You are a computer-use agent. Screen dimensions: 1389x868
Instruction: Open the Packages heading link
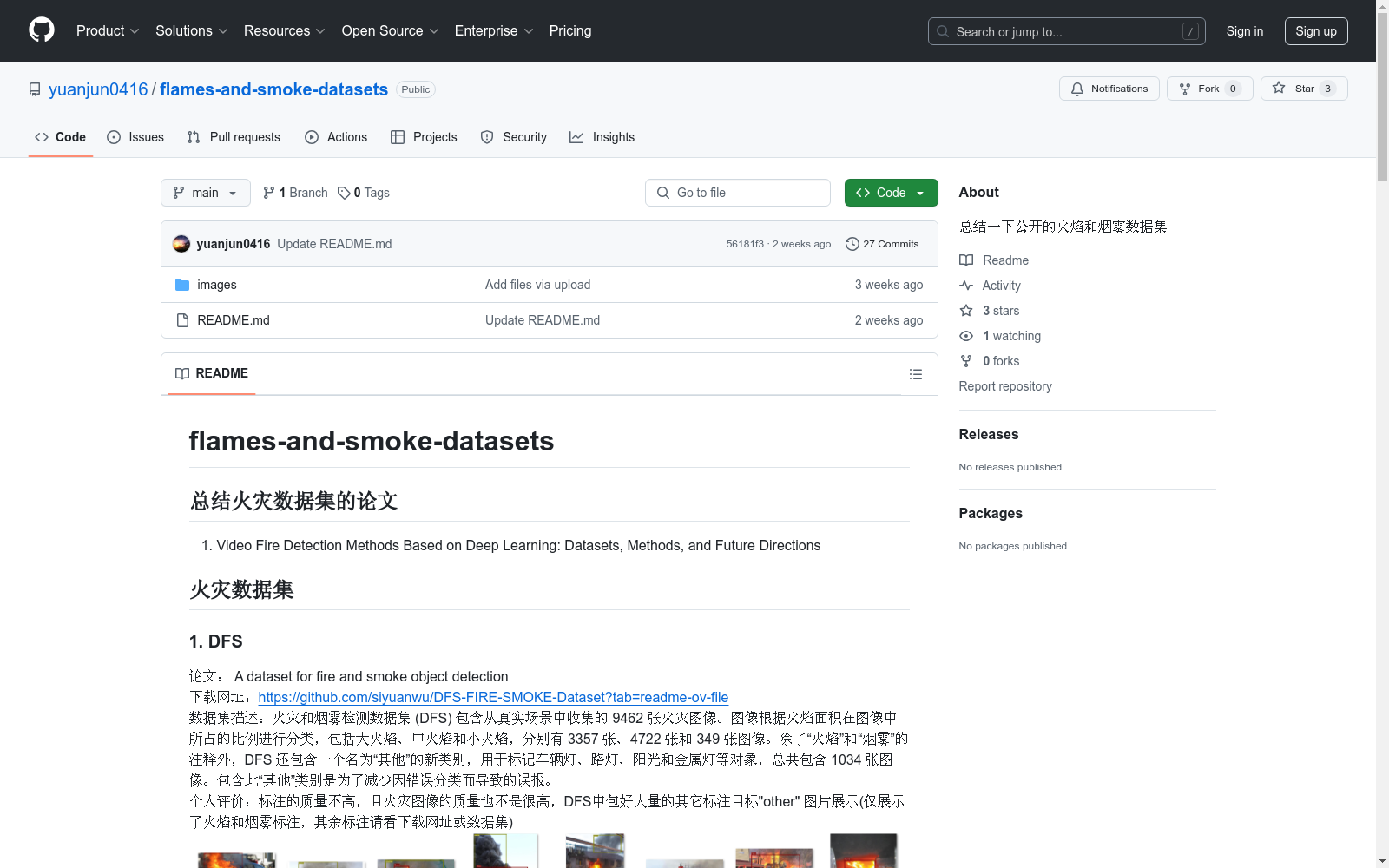click(x=991, y=514)
